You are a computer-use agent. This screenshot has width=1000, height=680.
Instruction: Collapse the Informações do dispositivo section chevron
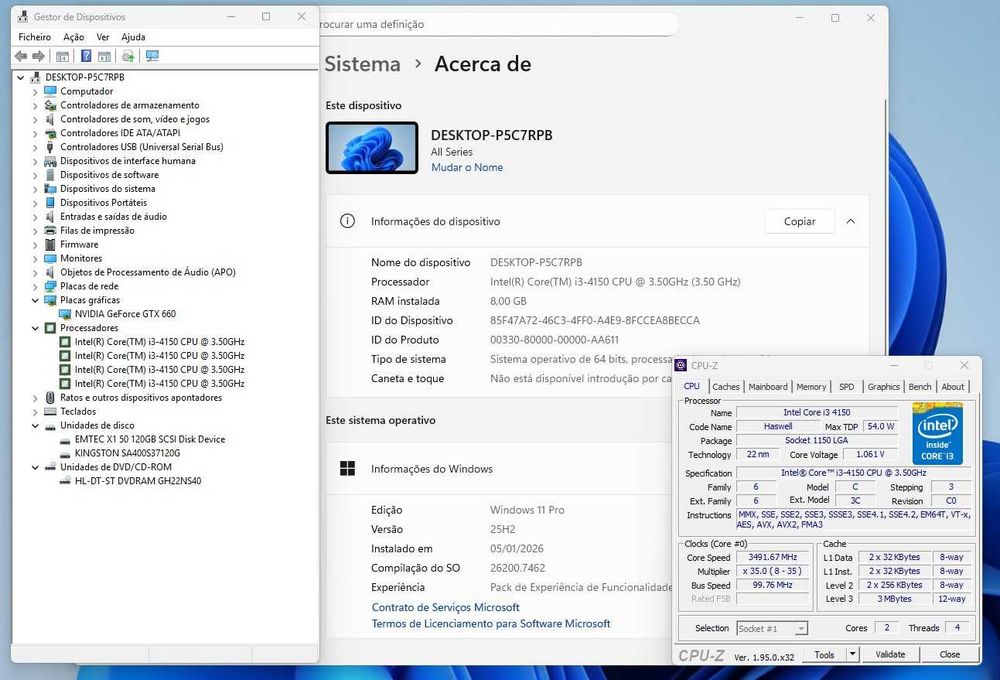click(850, 221)
